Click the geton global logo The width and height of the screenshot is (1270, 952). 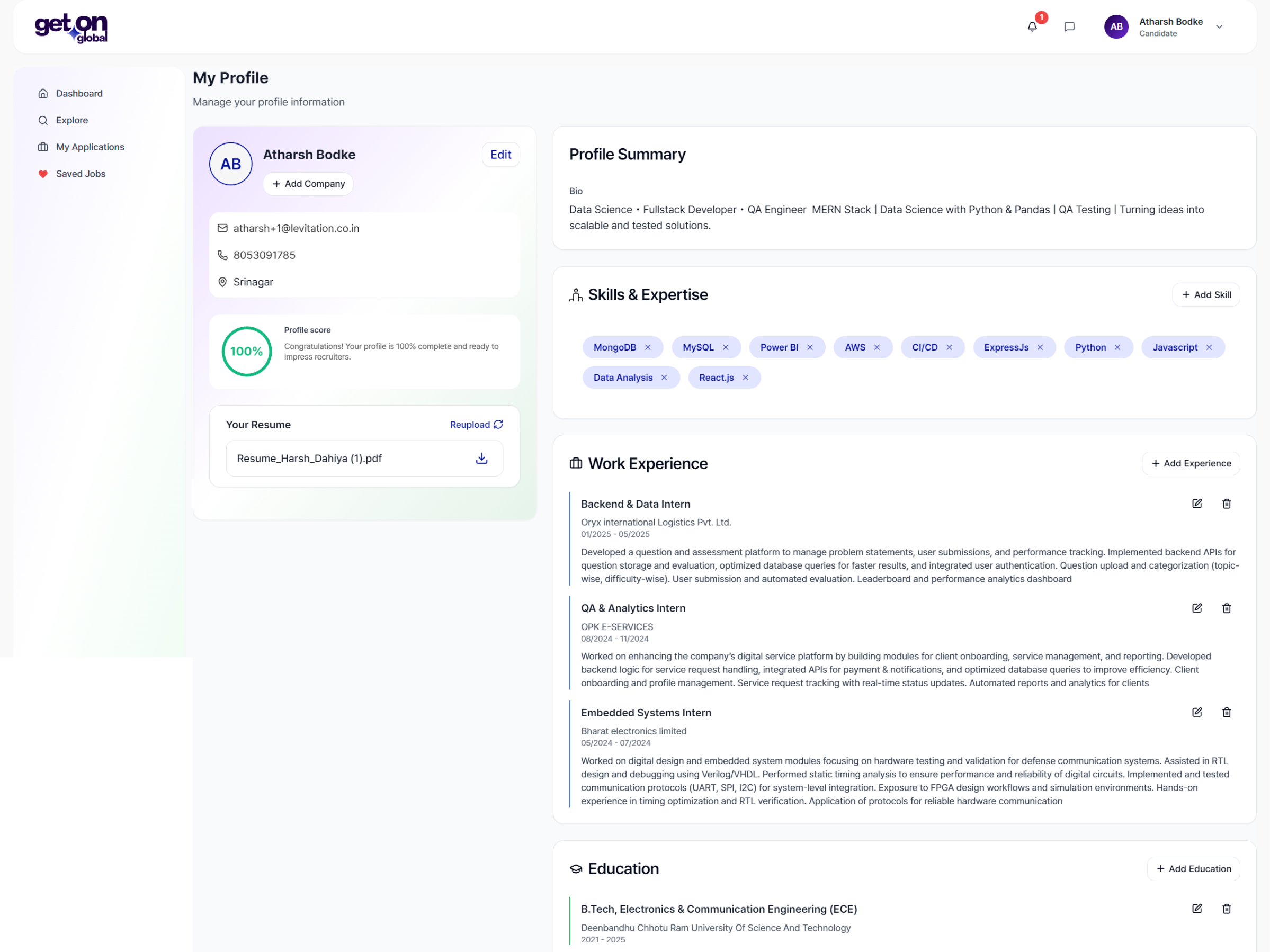coord(71,28)
